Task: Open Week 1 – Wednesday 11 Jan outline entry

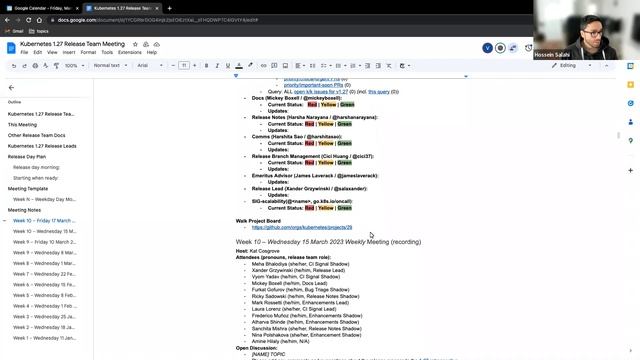Action: pos(44,338)
